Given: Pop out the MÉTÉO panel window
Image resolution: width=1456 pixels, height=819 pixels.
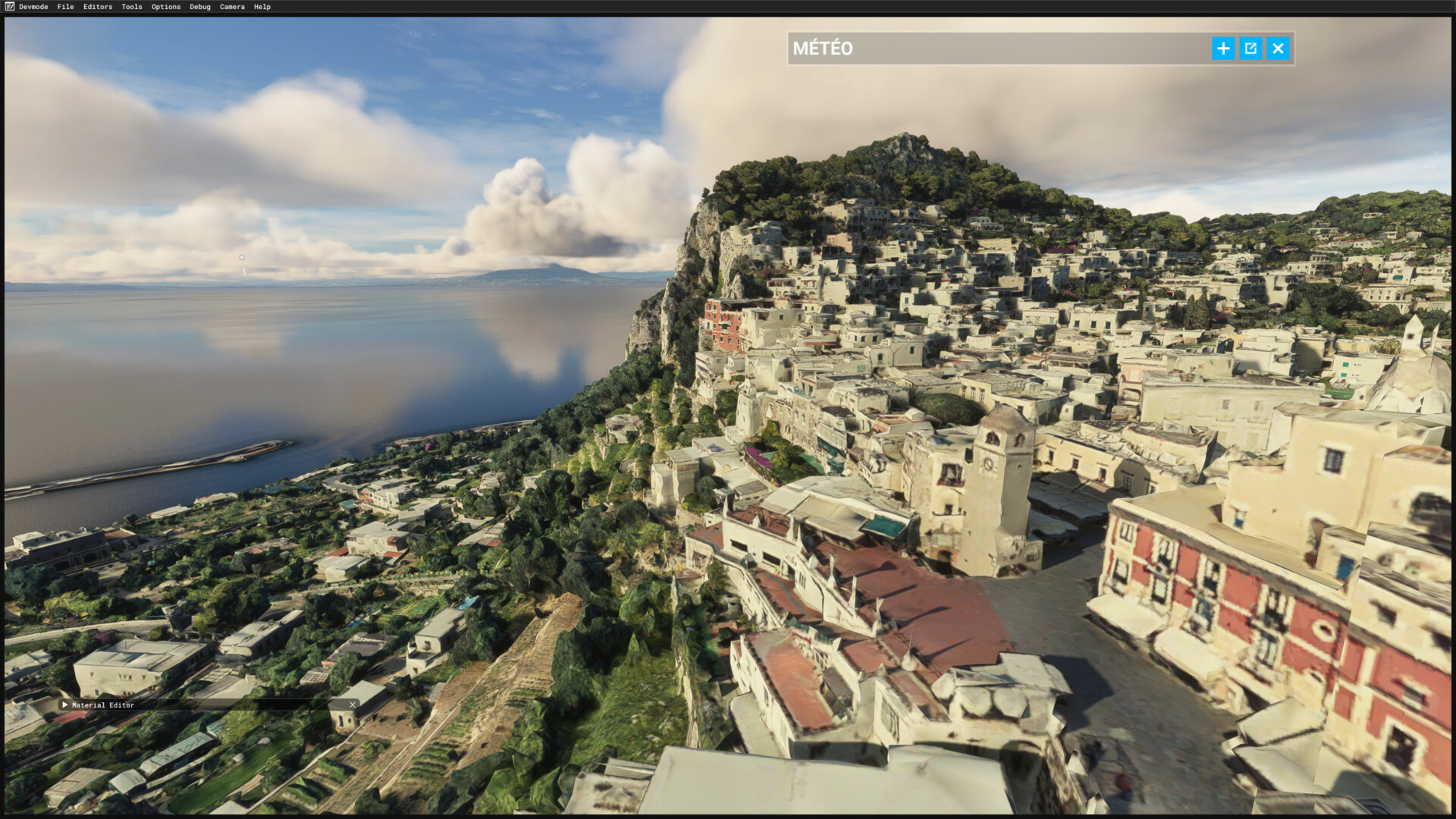Looking at the screenshot, I should 1250,49.
